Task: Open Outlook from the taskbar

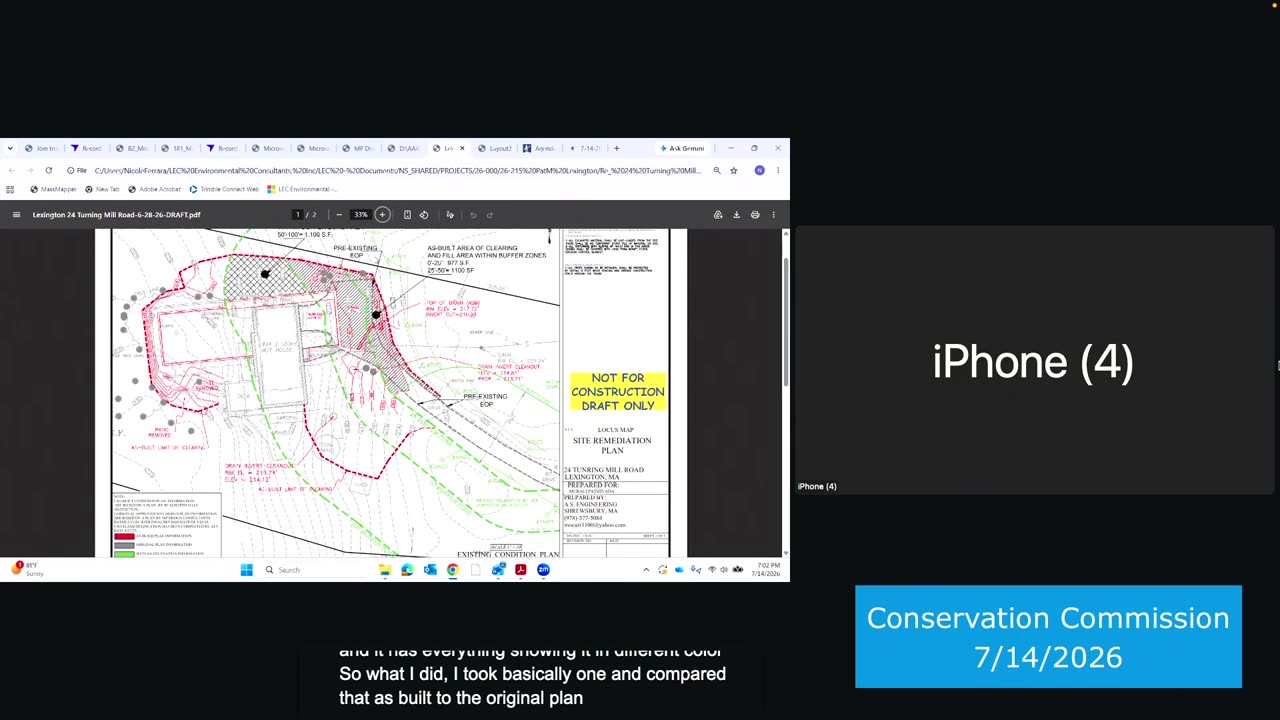Action: coord(430,570)
